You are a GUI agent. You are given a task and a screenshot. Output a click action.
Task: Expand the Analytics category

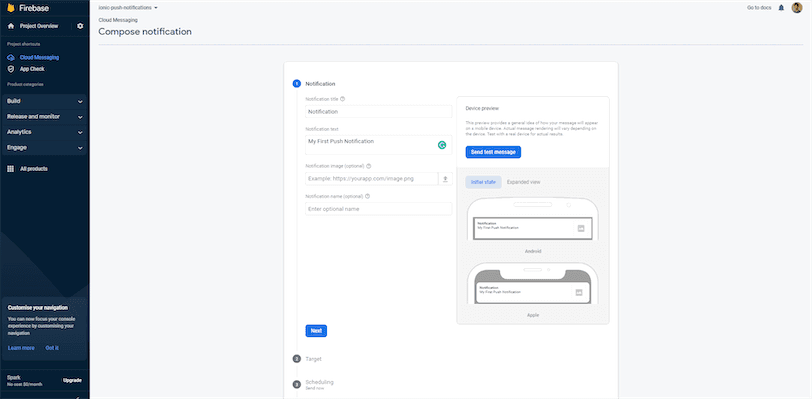45,132
